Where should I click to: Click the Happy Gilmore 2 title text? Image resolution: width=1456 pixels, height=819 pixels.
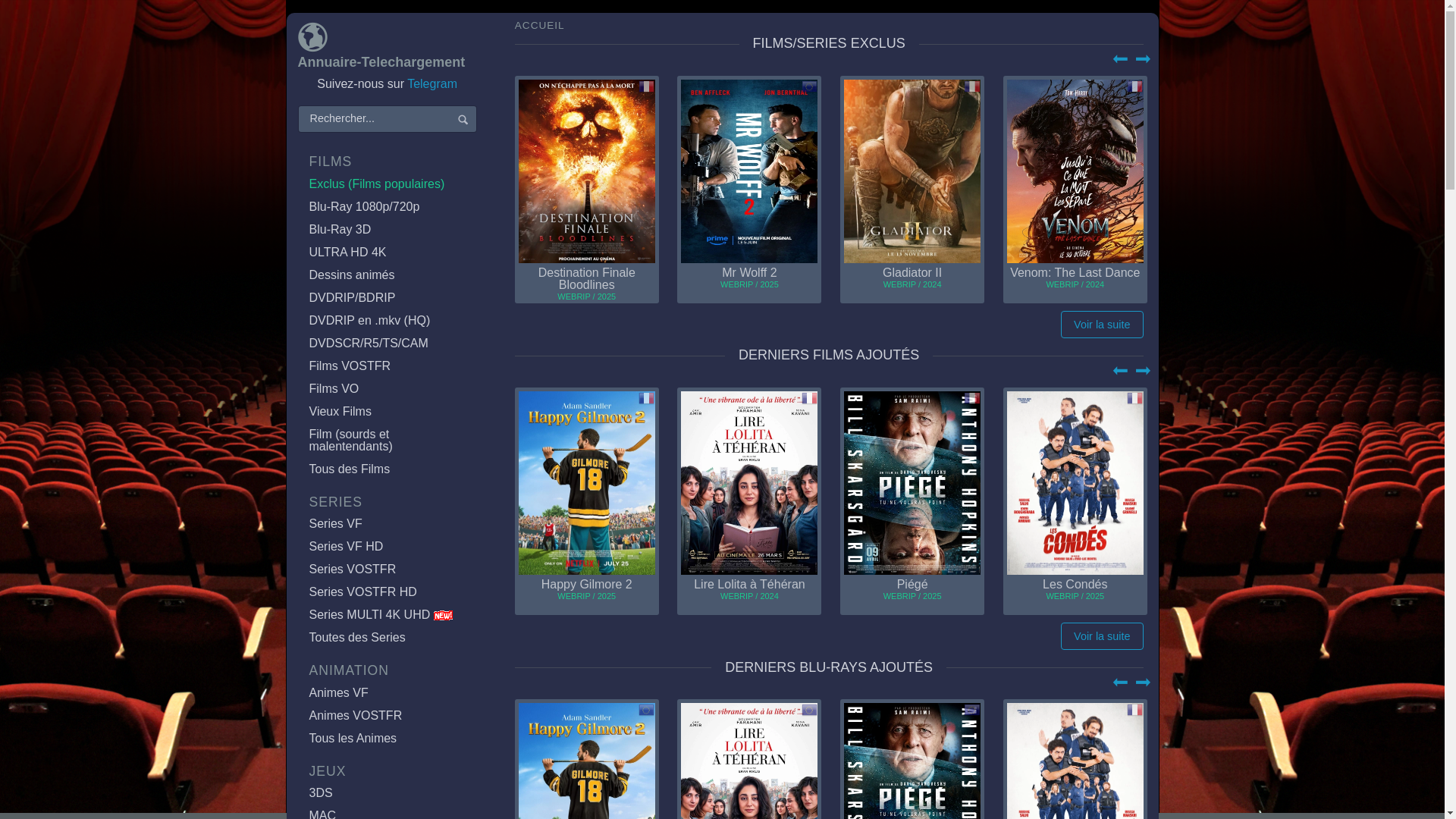click(587, 585)
